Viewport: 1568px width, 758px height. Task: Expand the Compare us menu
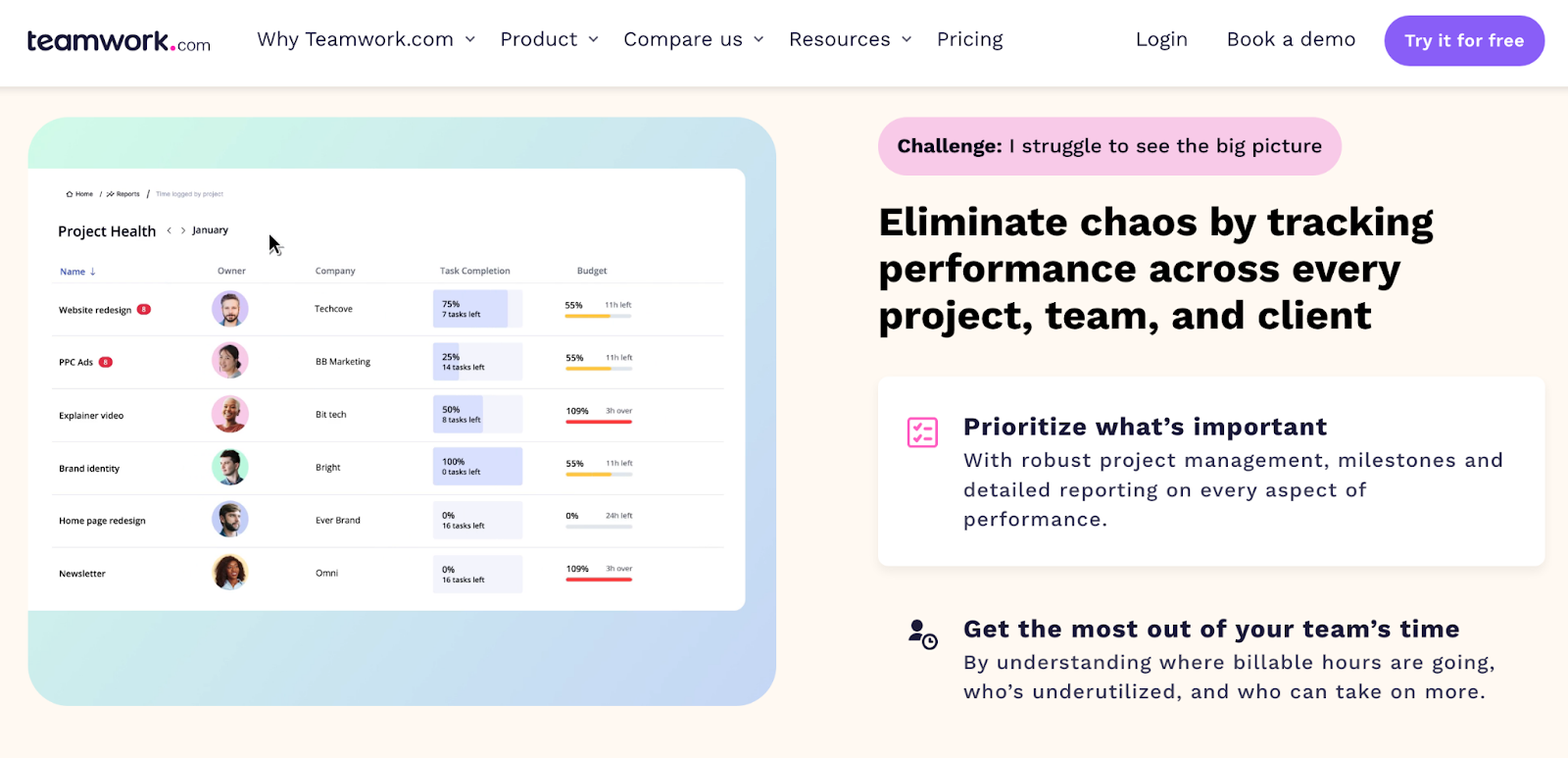pos(694,39)
